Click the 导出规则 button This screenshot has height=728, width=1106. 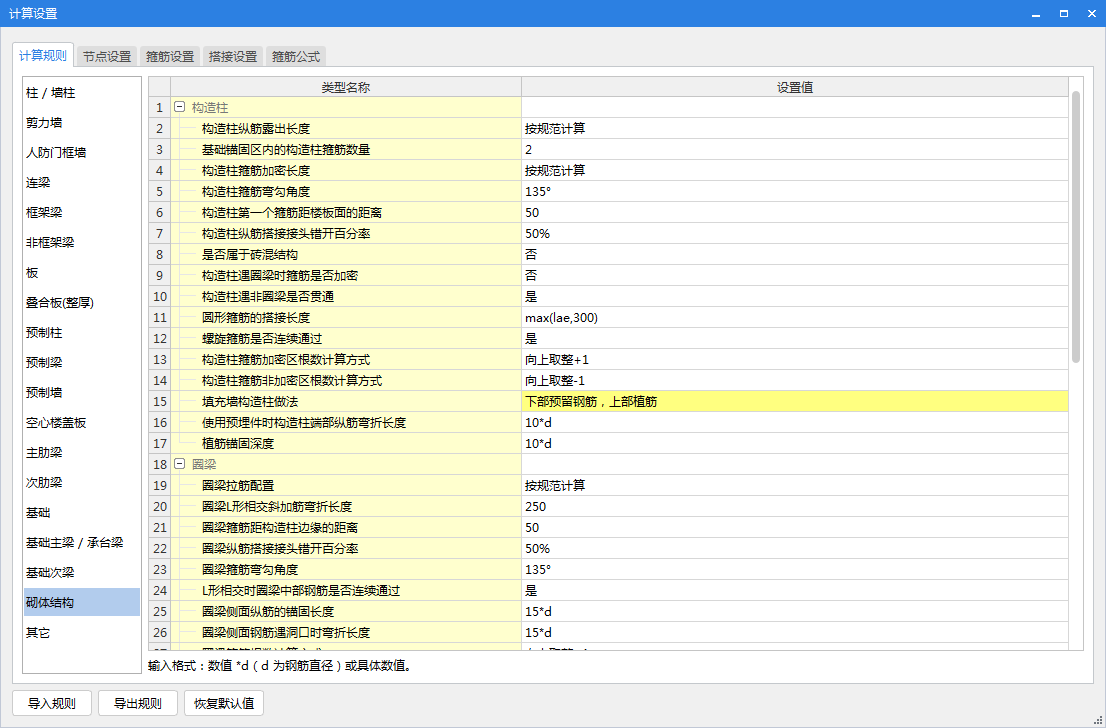[138, 703]
